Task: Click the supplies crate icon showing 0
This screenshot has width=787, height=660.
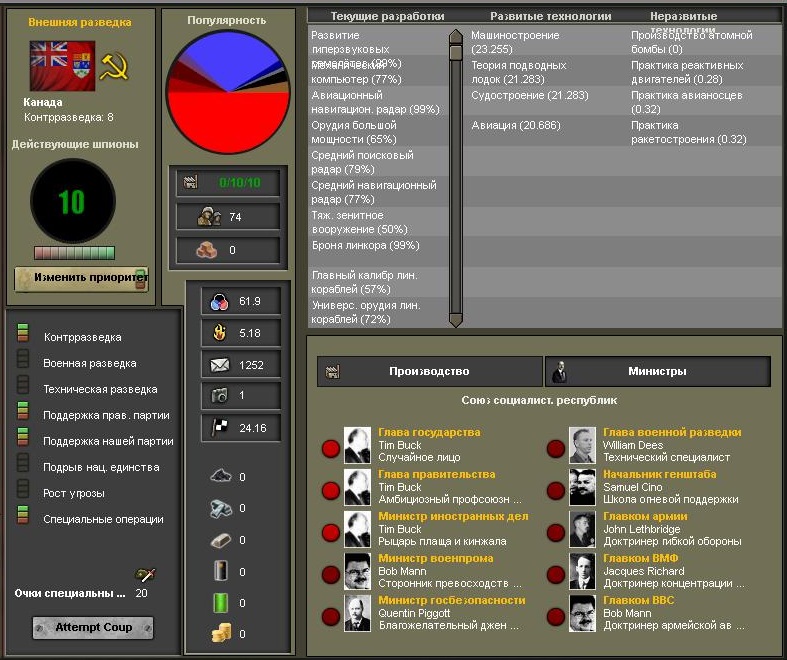Action: click(x=206, y=249)
